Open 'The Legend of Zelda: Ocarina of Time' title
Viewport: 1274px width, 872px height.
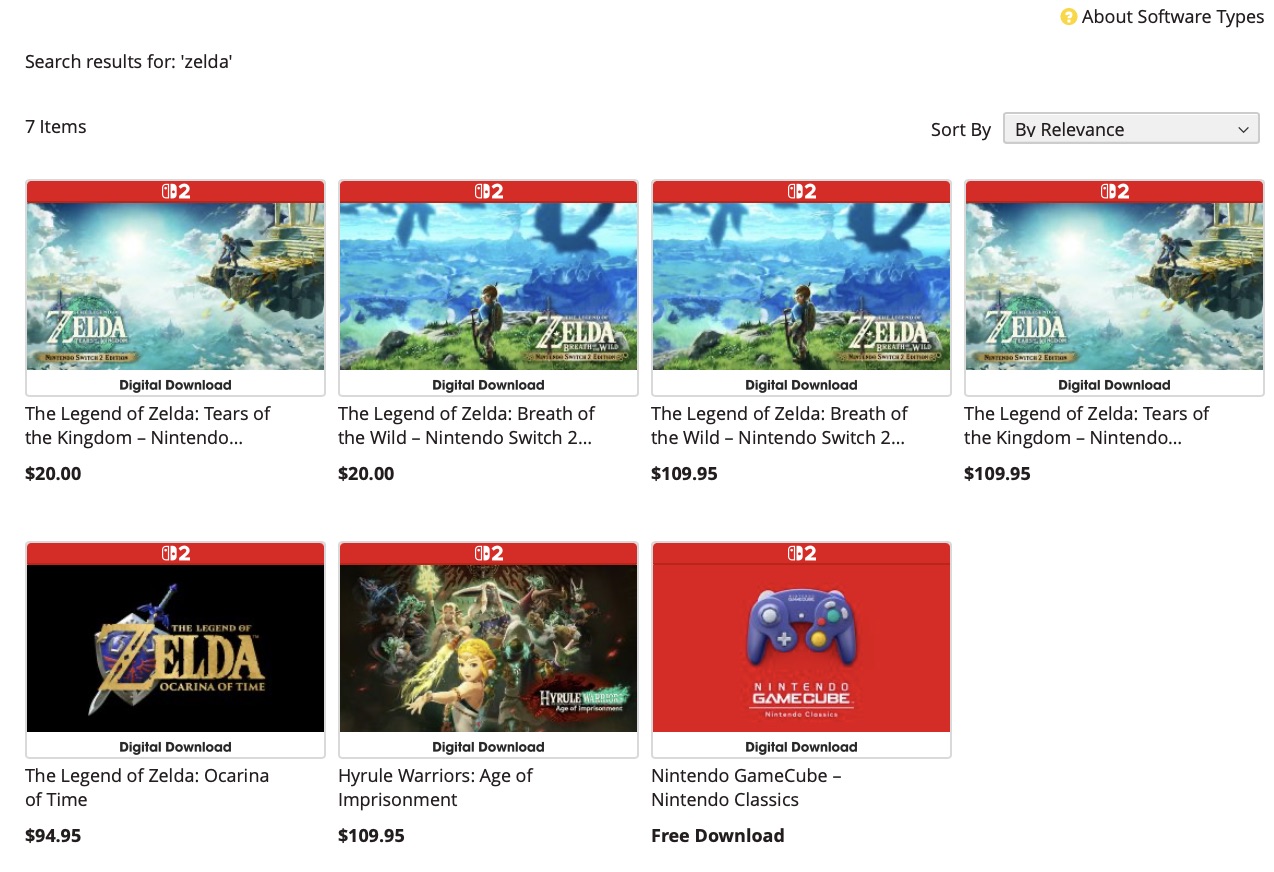(x=147, y=788)
